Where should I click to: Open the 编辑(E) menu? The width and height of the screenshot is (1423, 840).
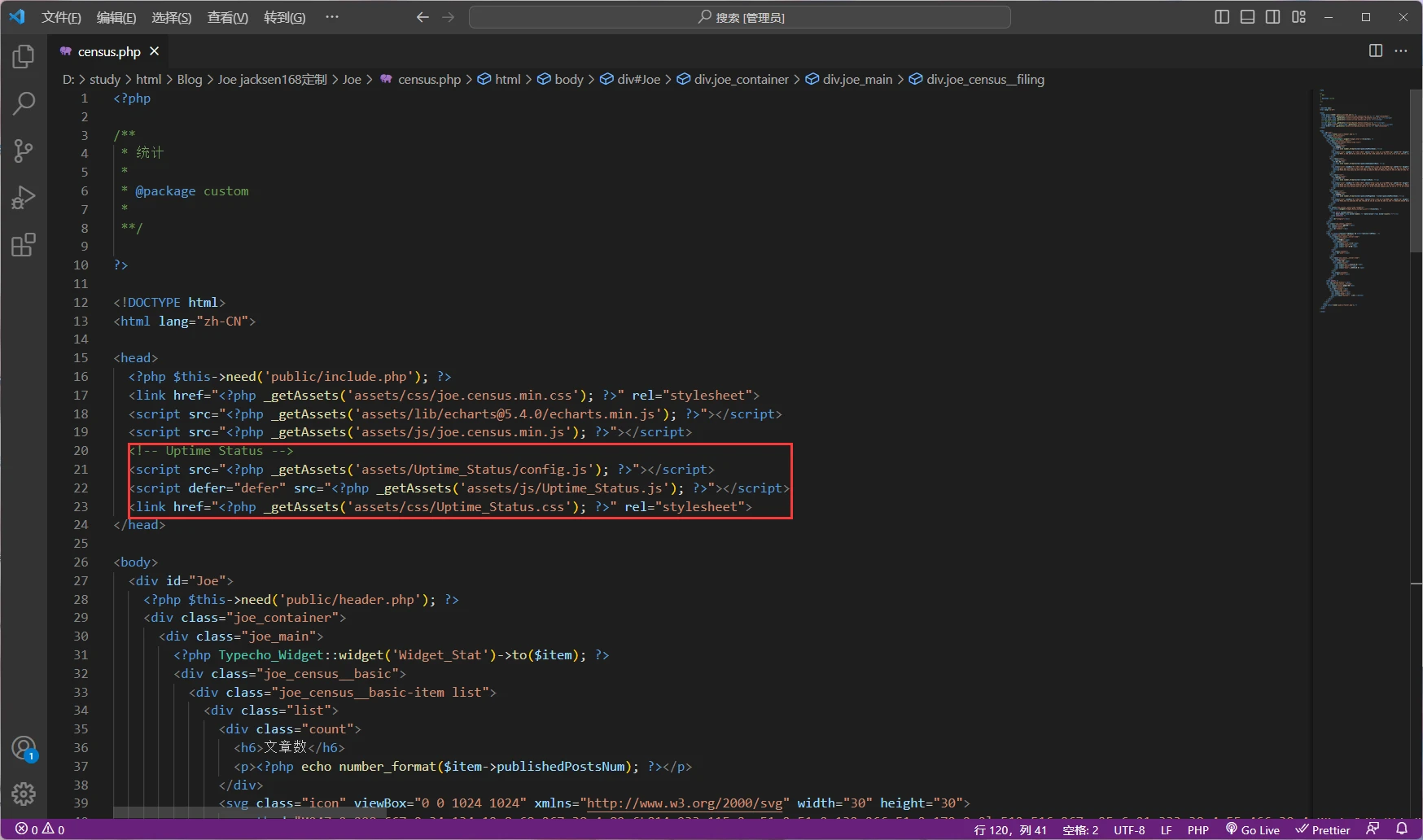click(x=116, y=17)
